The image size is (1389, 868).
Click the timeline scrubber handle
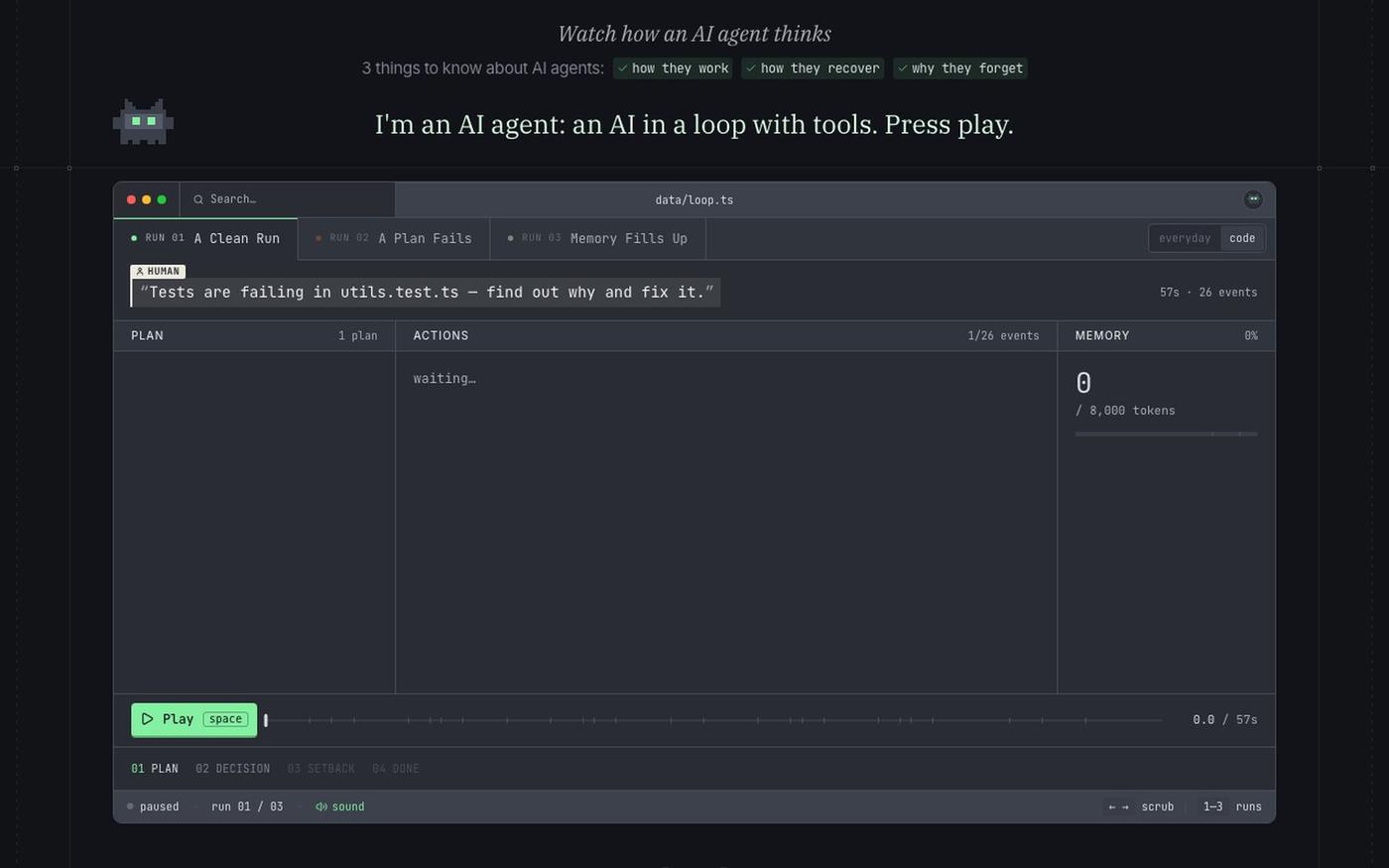point(266,720)
